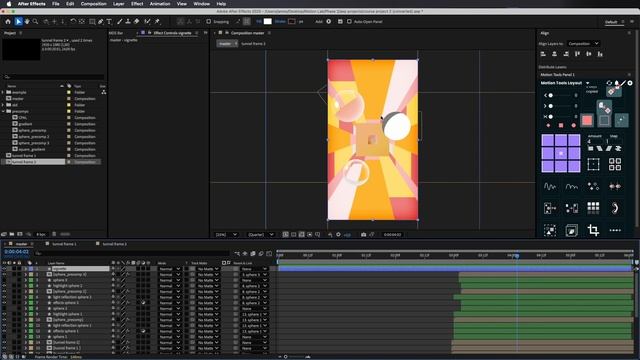Enable the Snapping checkbox
The width and height of the screenshot is (640, 360).
(209, 22)
